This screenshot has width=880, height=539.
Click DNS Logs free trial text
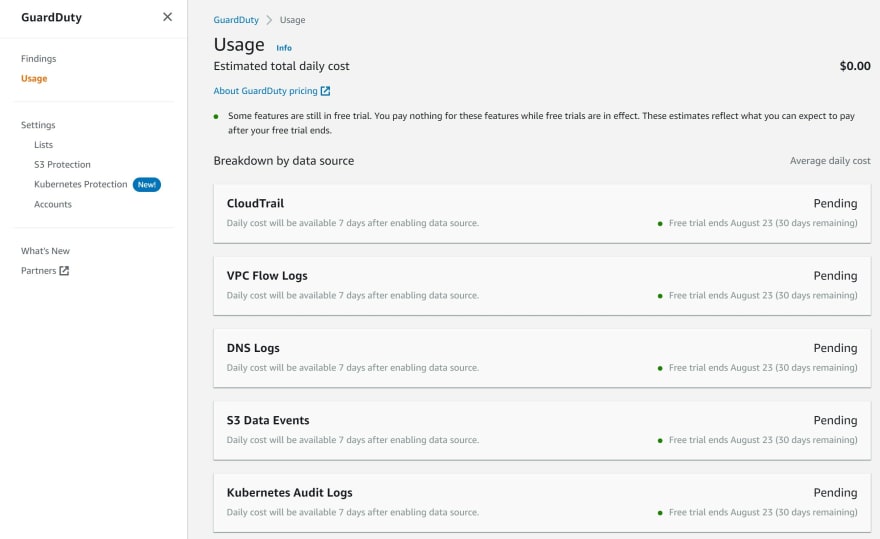(763, 368)
